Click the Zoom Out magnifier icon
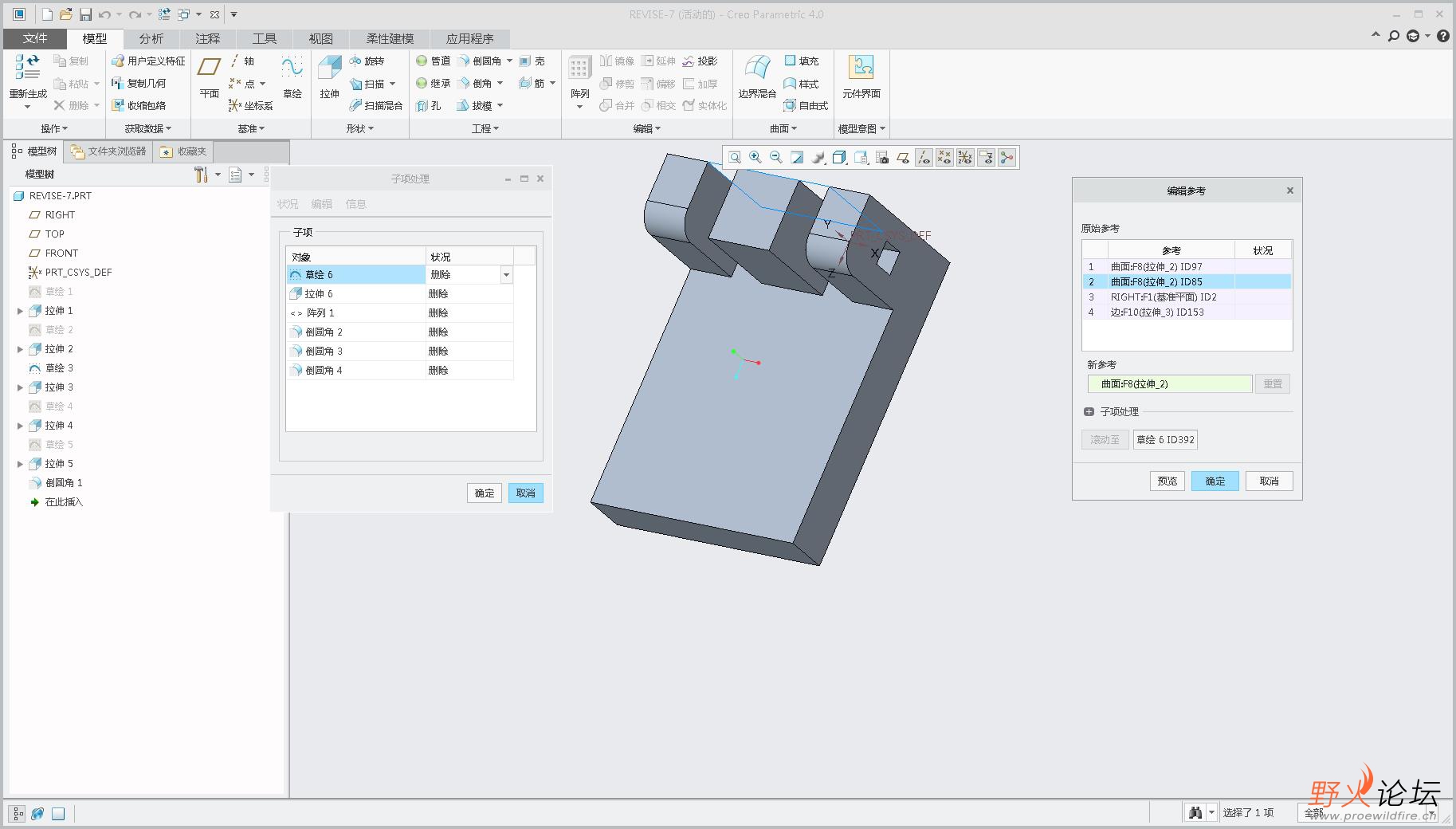This screenshot has width=1456, height=829. coord(775,158)
